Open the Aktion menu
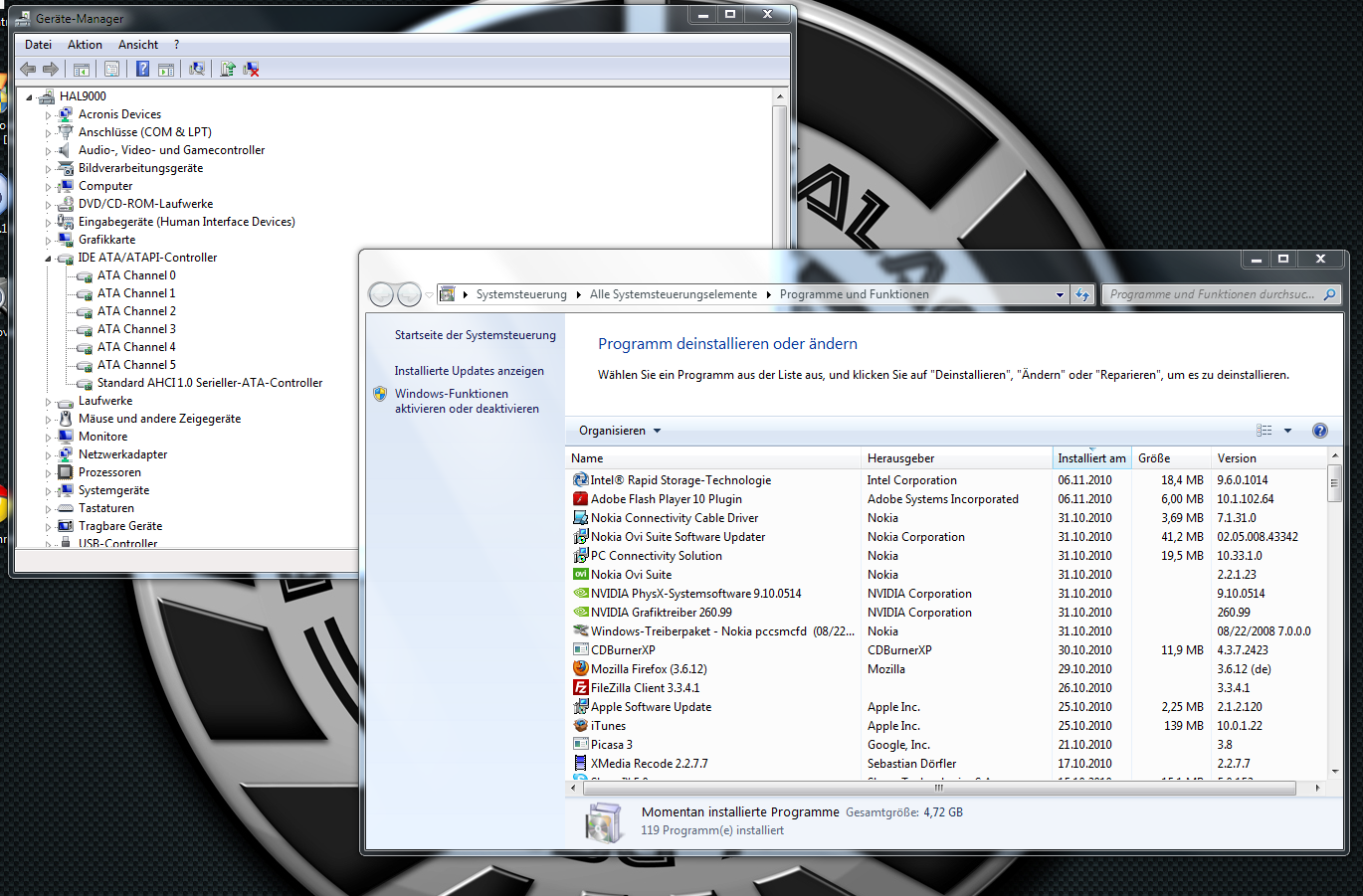 [85, 45]
